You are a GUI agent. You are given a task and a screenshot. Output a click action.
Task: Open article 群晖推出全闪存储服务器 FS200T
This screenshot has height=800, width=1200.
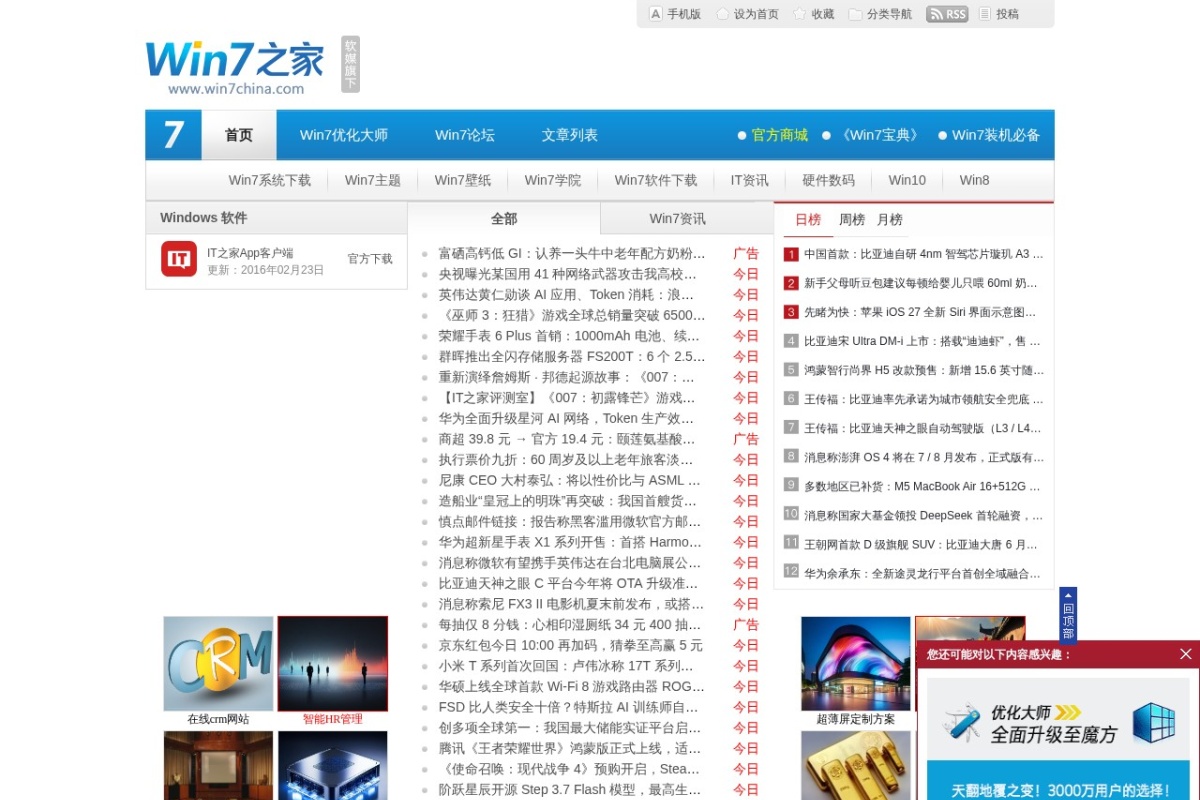pos(572,357)
